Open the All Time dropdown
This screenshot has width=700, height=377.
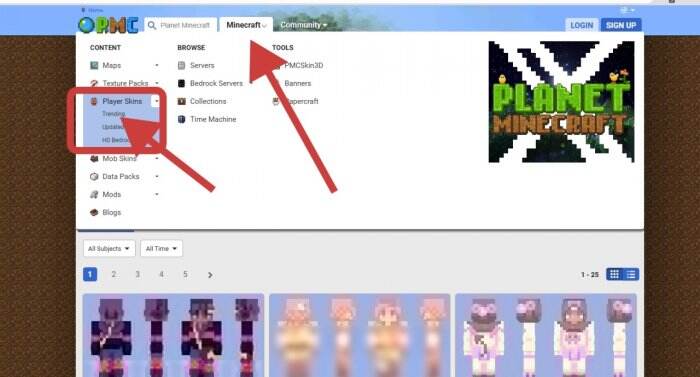(161, 248)
